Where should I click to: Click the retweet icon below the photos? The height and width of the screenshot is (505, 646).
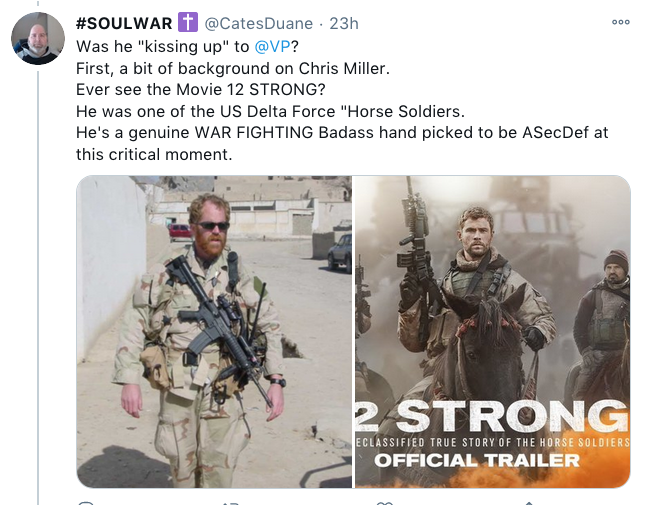230,503
